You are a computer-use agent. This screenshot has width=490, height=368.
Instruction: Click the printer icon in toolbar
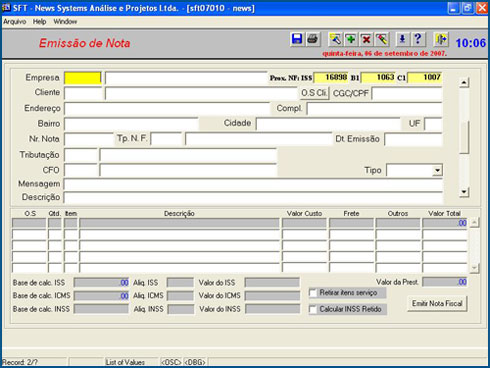click(312, 39)
